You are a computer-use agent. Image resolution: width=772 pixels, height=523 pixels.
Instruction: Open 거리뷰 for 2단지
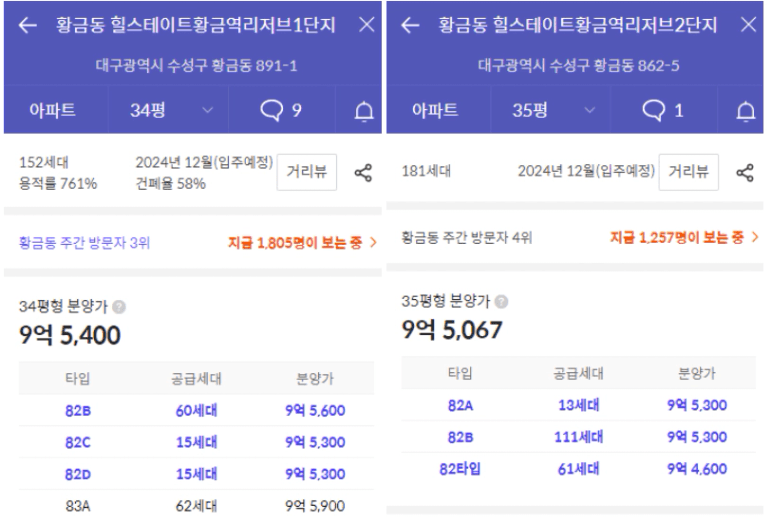(x=688, y=172)
